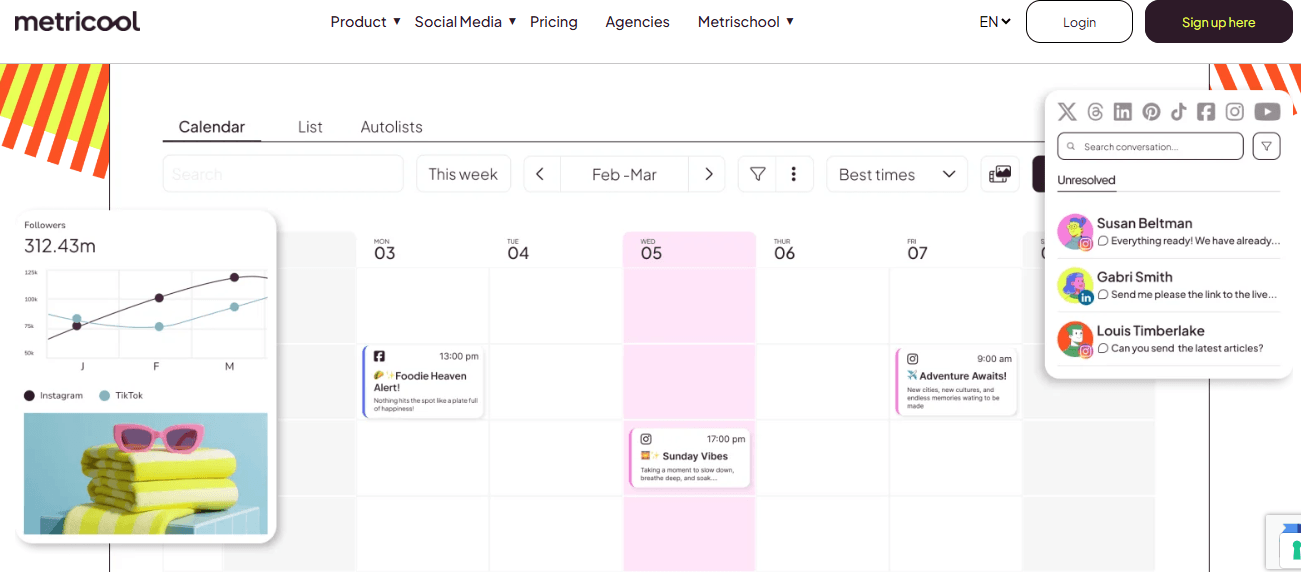This screenshot has width=1301, height=572.
Task: Select the Threads icon in inbox panel
Action: click(1095, 112)
